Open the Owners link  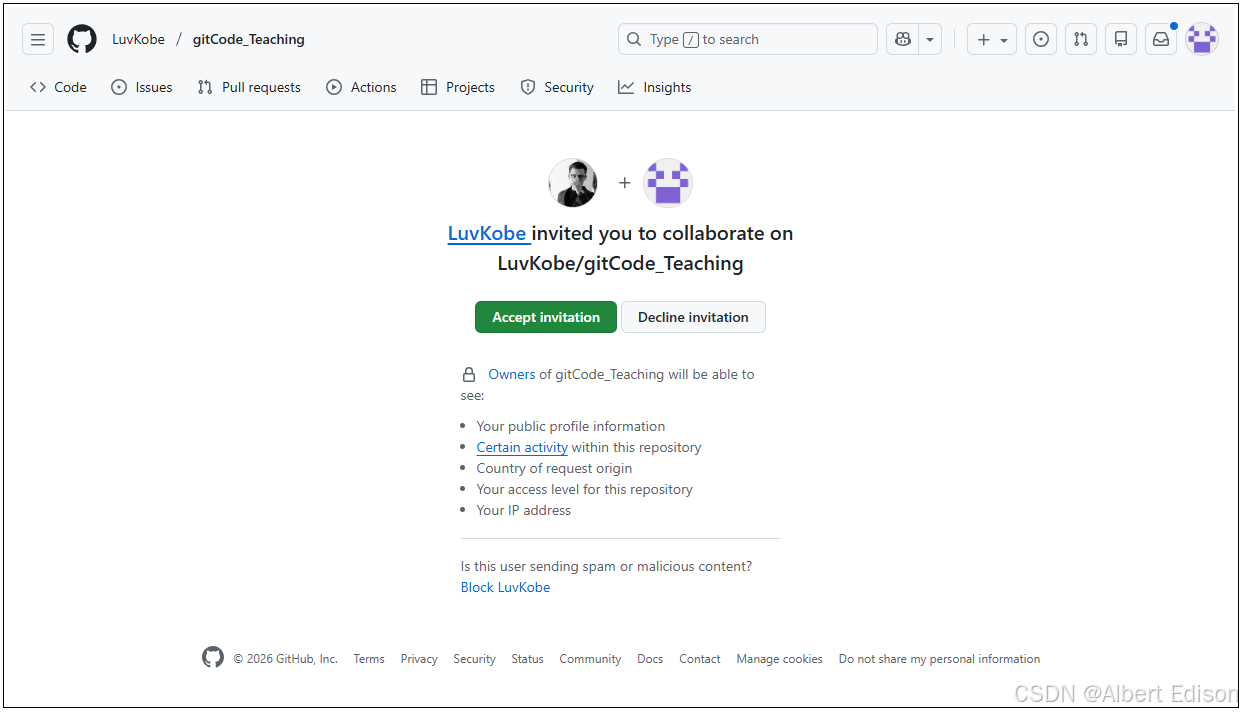tap(512, 375)
